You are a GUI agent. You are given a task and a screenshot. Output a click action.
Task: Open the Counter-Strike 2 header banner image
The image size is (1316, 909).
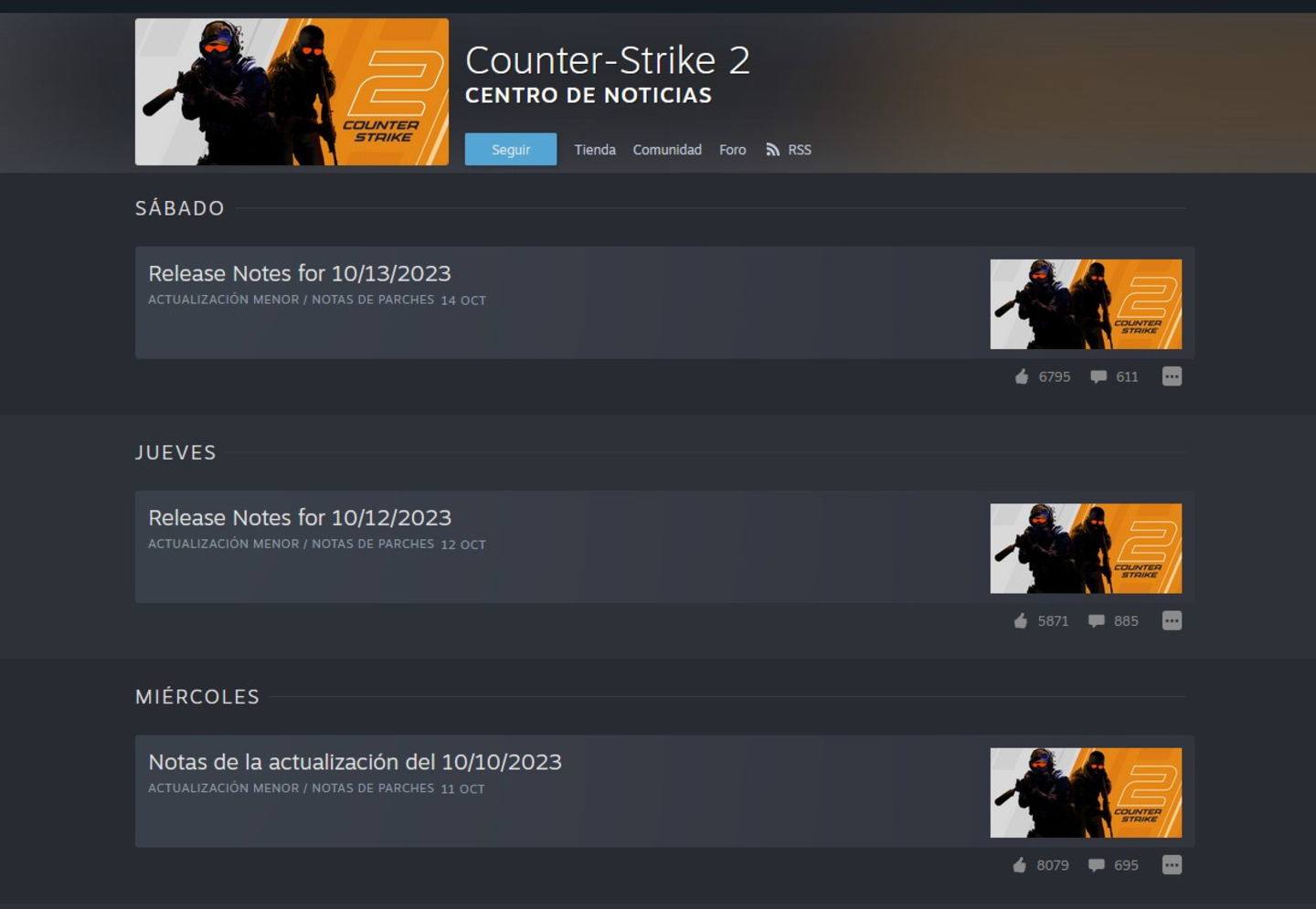tap(292, 92)
